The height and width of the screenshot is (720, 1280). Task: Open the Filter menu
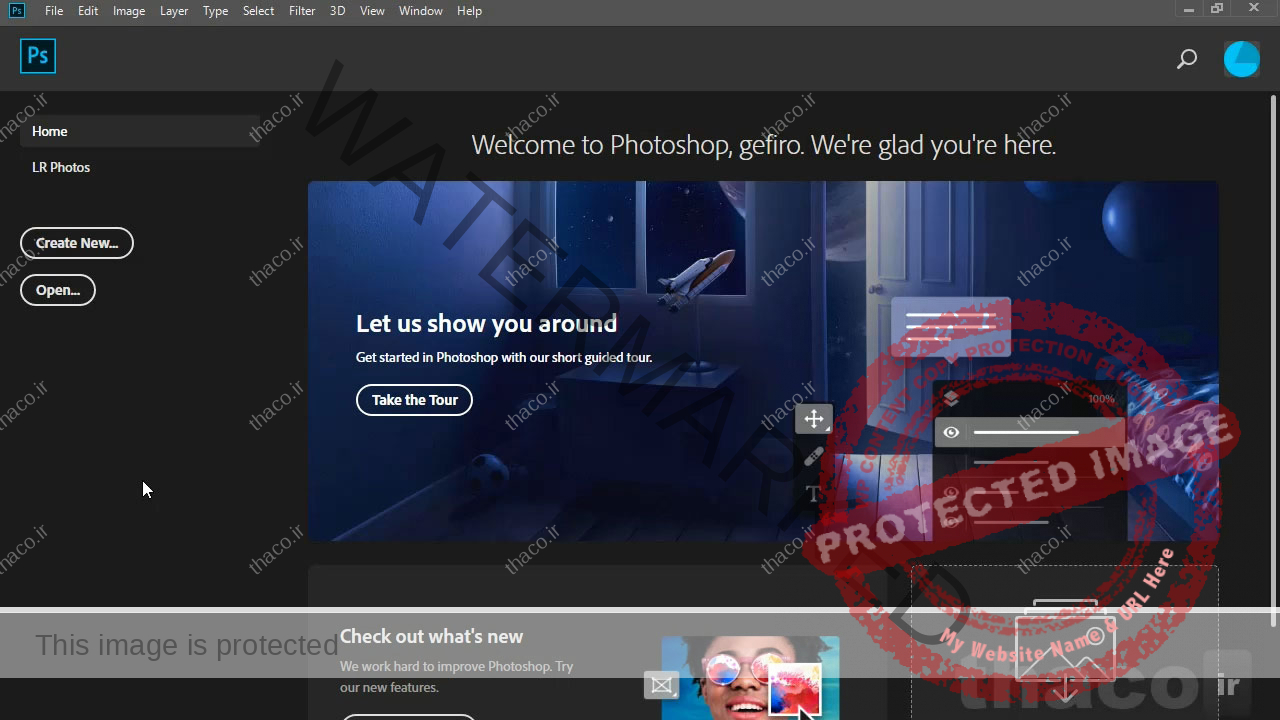coord(302,11)
